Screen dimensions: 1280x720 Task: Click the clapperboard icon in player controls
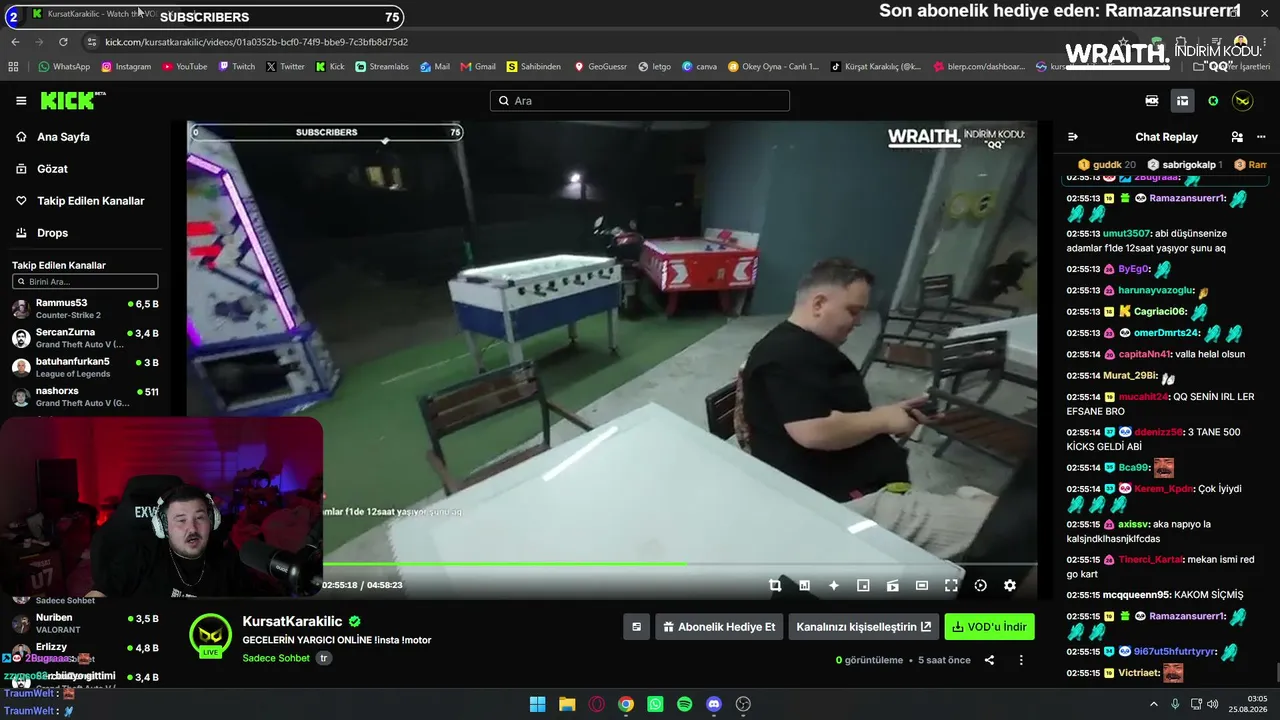point(893,586)
